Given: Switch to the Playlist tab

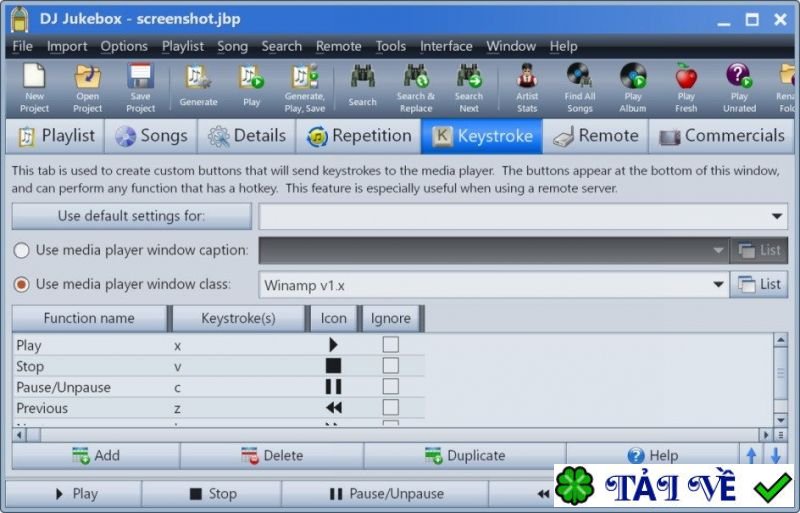Looking at the screenshot, I should coord(56,136).
